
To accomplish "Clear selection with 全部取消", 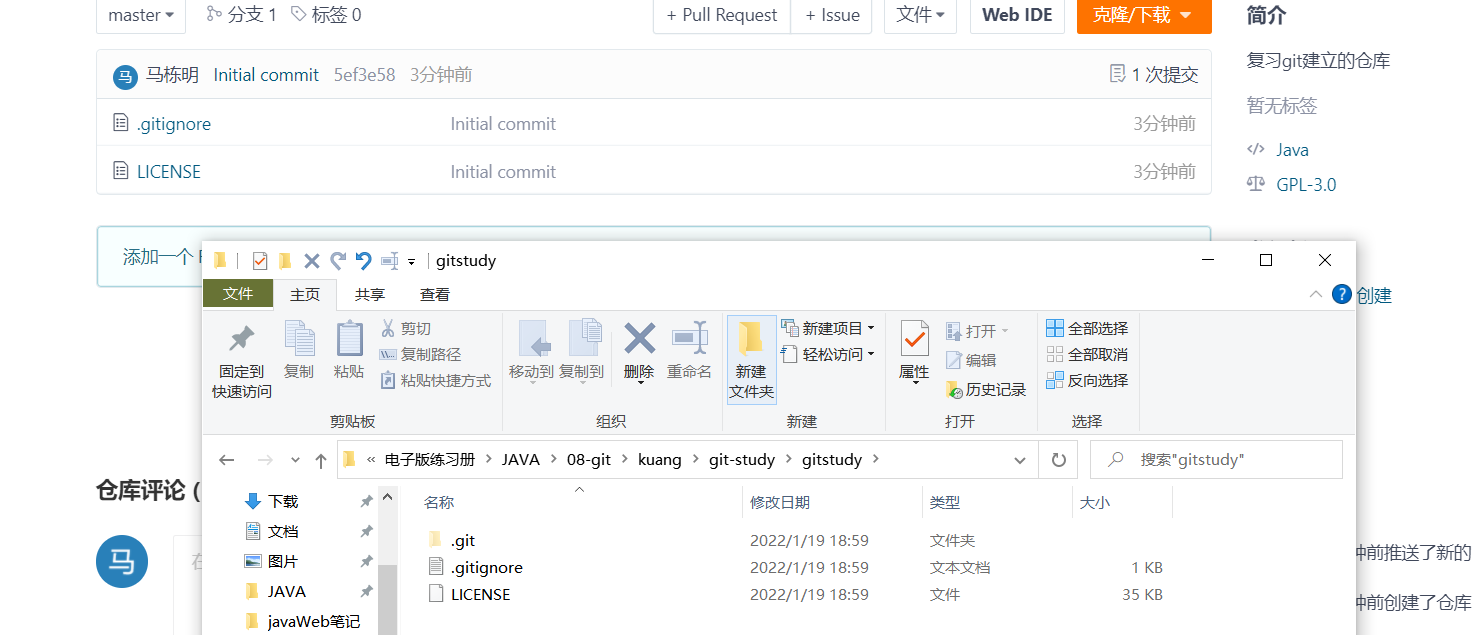I will point(1088,353).
